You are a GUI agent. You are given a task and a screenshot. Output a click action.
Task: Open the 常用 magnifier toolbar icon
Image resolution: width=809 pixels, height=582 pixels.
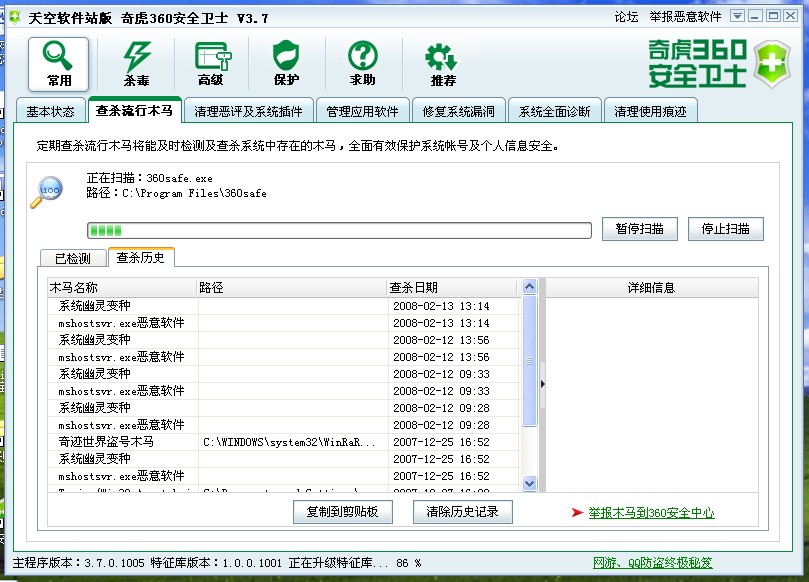(x=58, y=64)
